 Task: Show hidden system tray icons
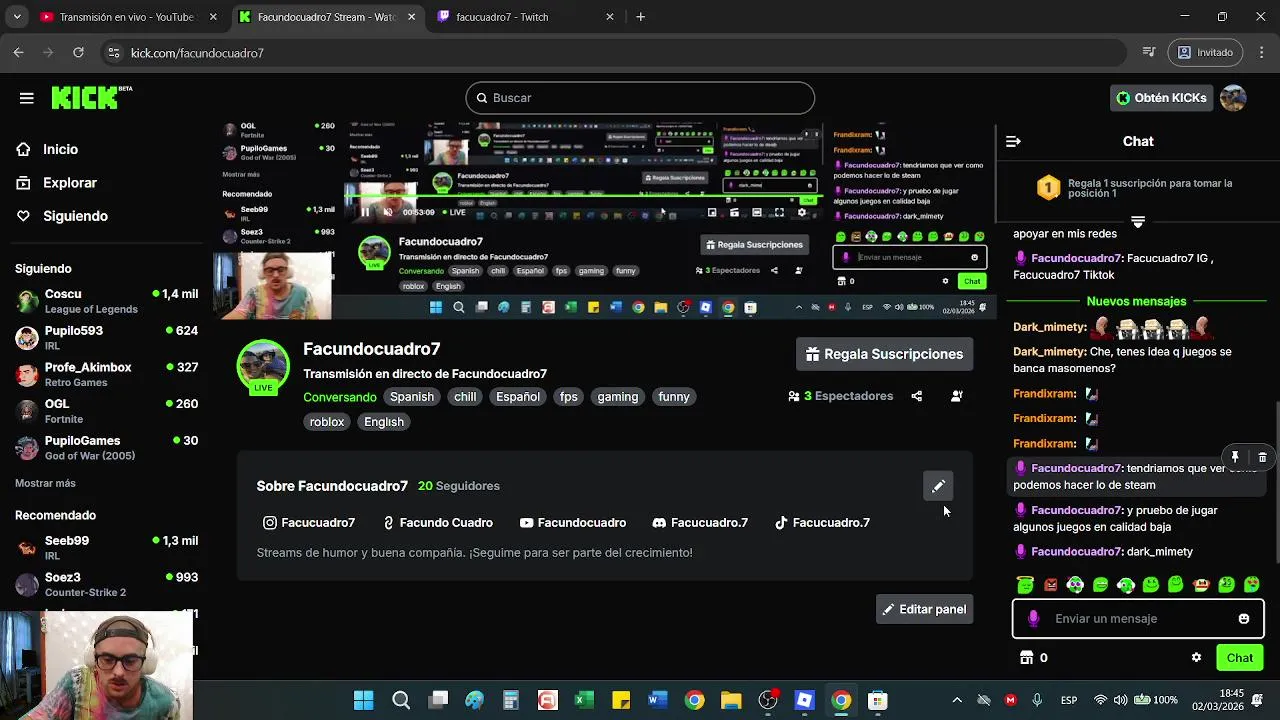click(957, 701)
